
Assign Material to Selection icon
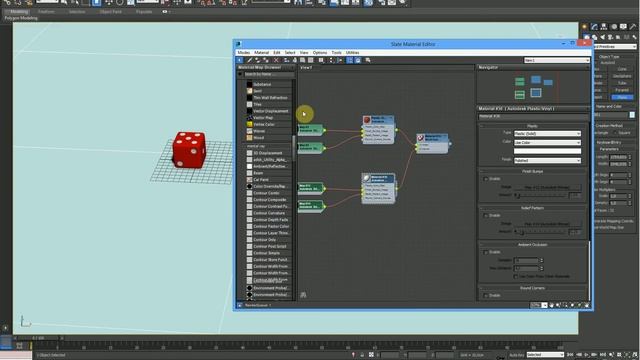click(266, 60)
